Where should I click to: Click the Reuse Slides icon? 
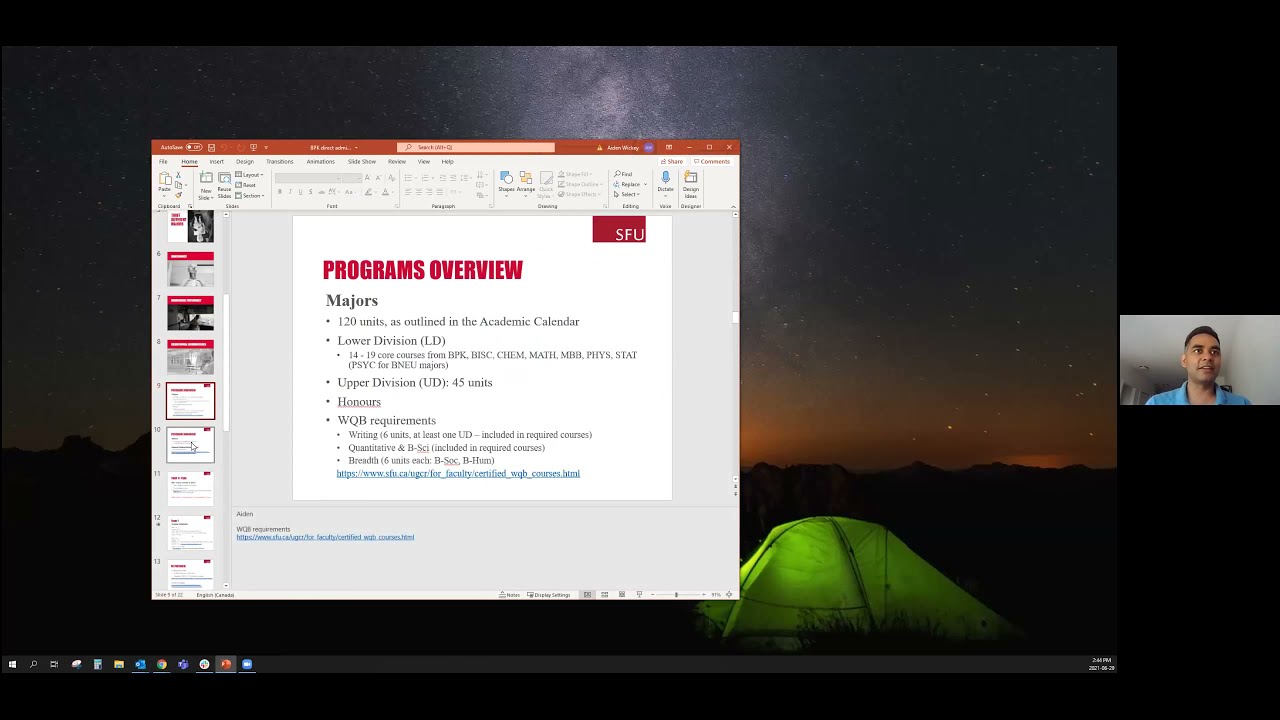[x=224, y=178]
